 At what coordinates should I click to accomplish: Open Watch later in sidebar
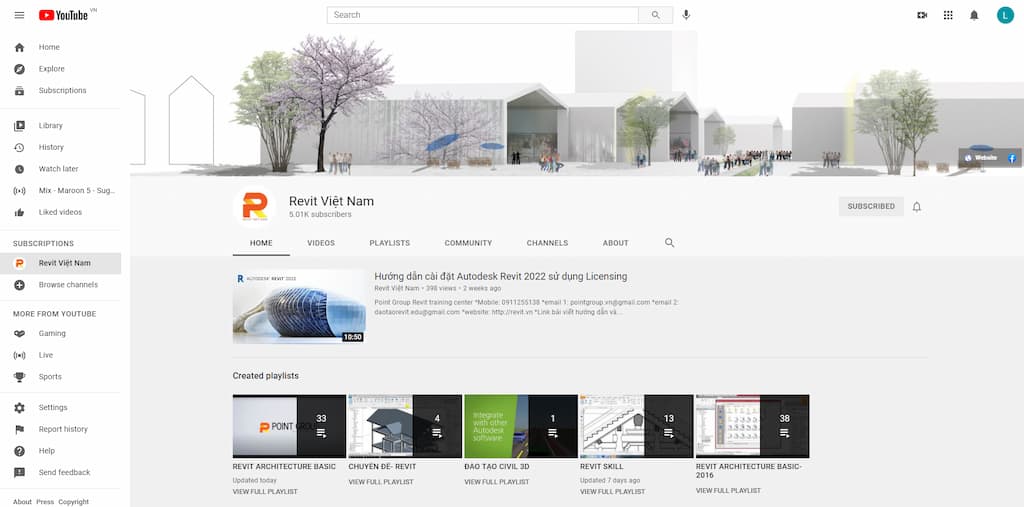[58, 169]
